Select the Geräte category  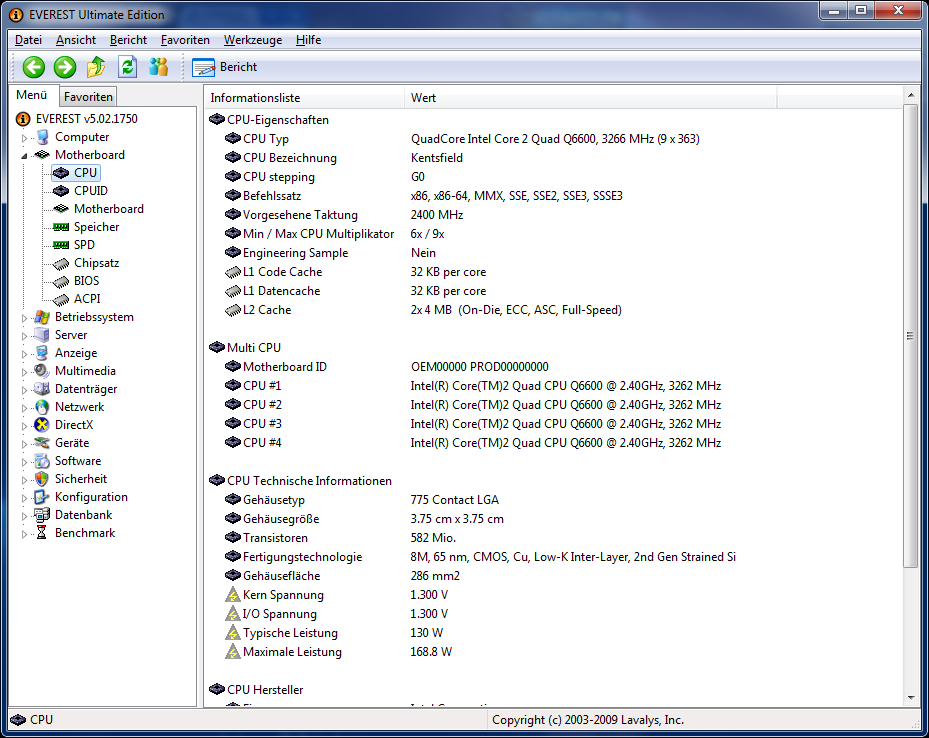(x=72, y=442)
